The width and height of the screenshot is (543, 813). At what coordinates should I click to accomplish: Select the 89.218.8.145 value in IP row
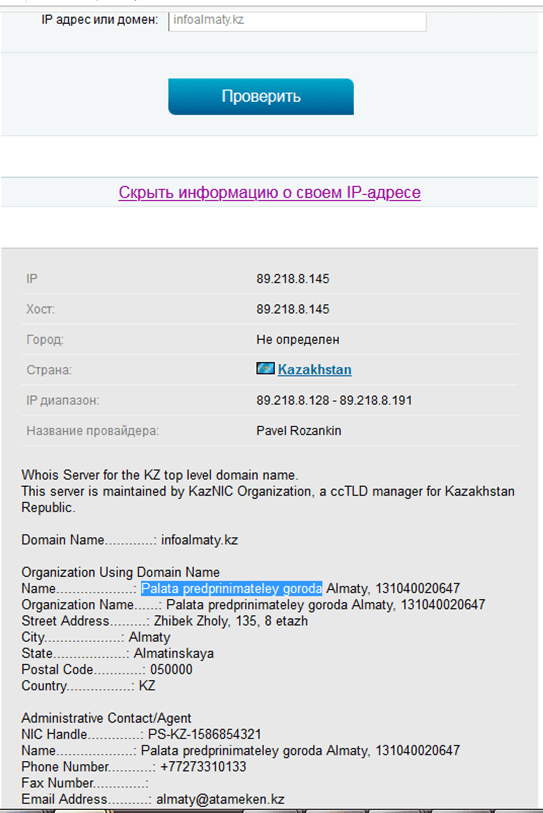293,279
